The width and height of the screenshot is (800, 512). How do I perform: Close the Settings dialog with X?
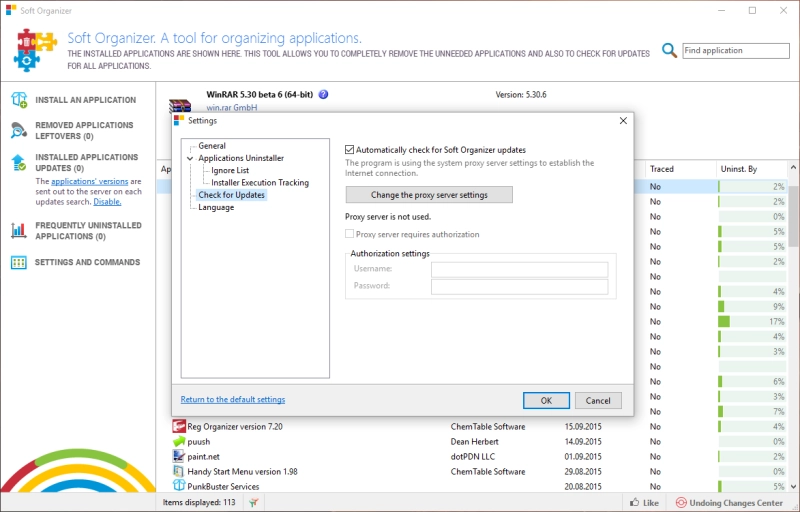click(x=623, y=121)
